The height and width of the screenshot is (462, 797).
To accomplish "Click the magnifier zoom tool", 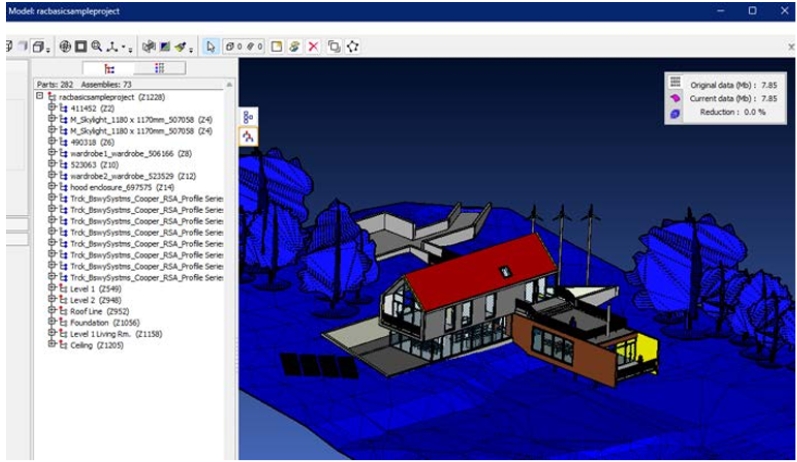I will pyautogui.click(x=97, y=46).
